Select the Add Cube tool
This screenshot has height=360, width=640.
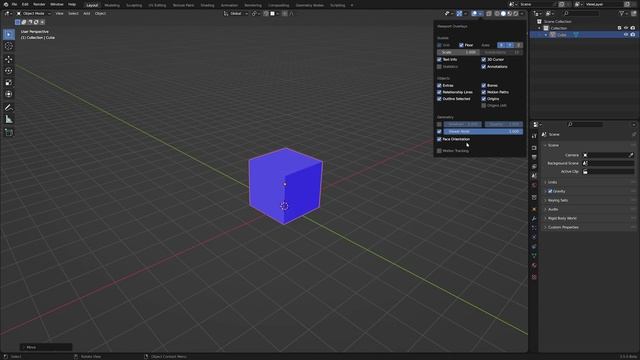pyautogui.click(x=9, y=133)
